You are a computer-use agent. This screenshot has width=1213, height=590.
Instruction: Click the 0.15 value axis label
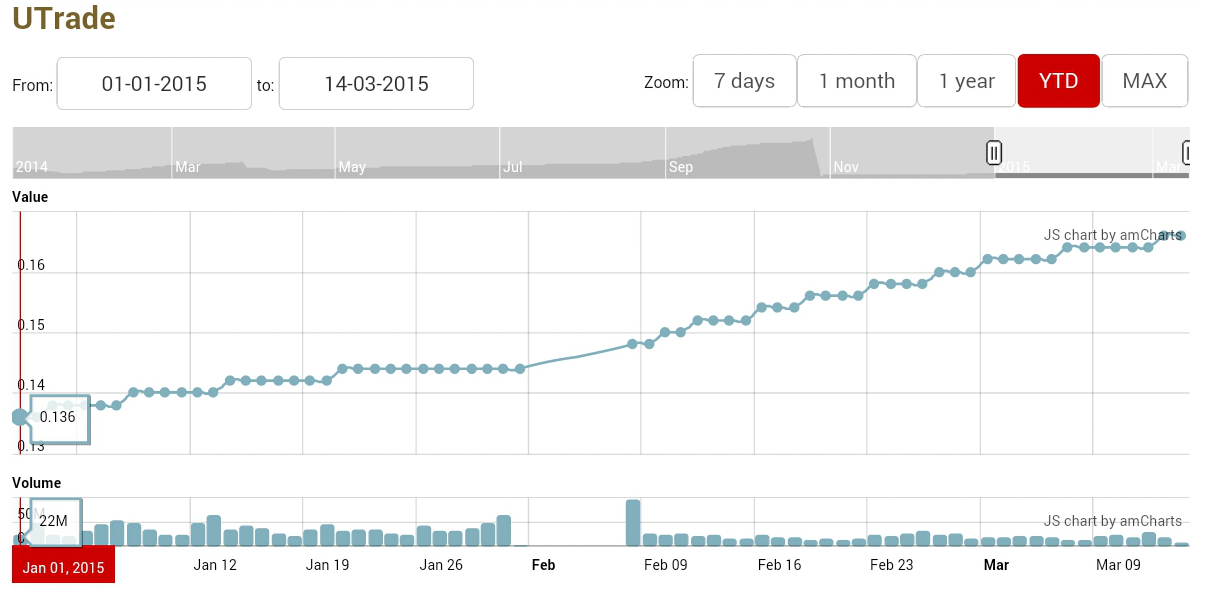[31, 326]
